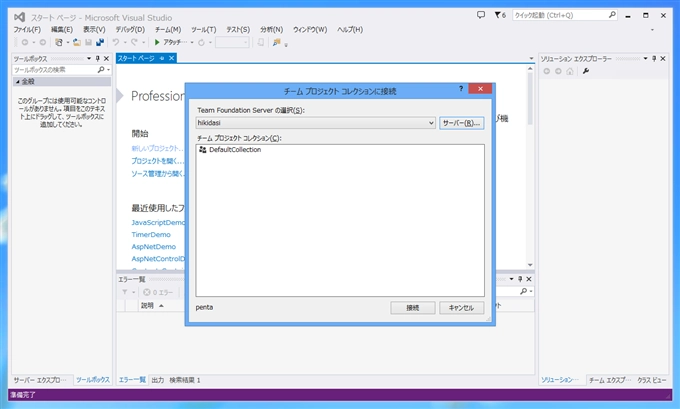The image size is (680, 409).
Task: Open the New Project dropdown arrow
Action: click(x=68, y=43)
